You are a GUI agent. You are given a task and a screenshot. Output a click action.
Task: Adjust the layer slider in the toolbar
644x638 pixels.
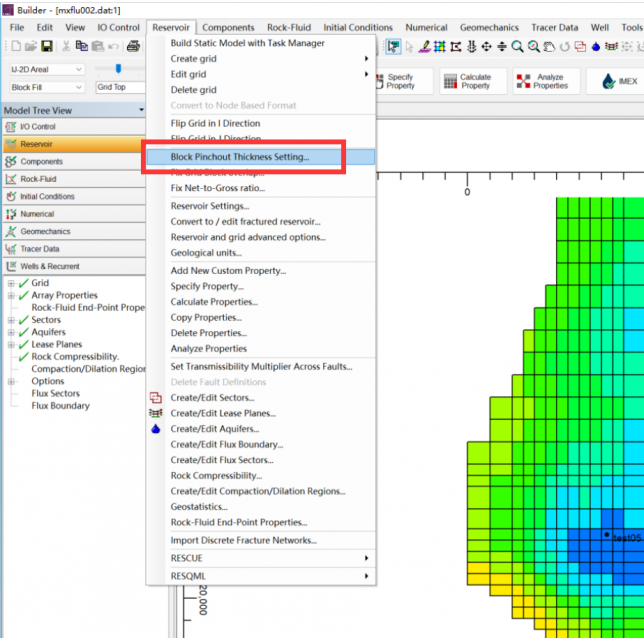tap(119, 69)
